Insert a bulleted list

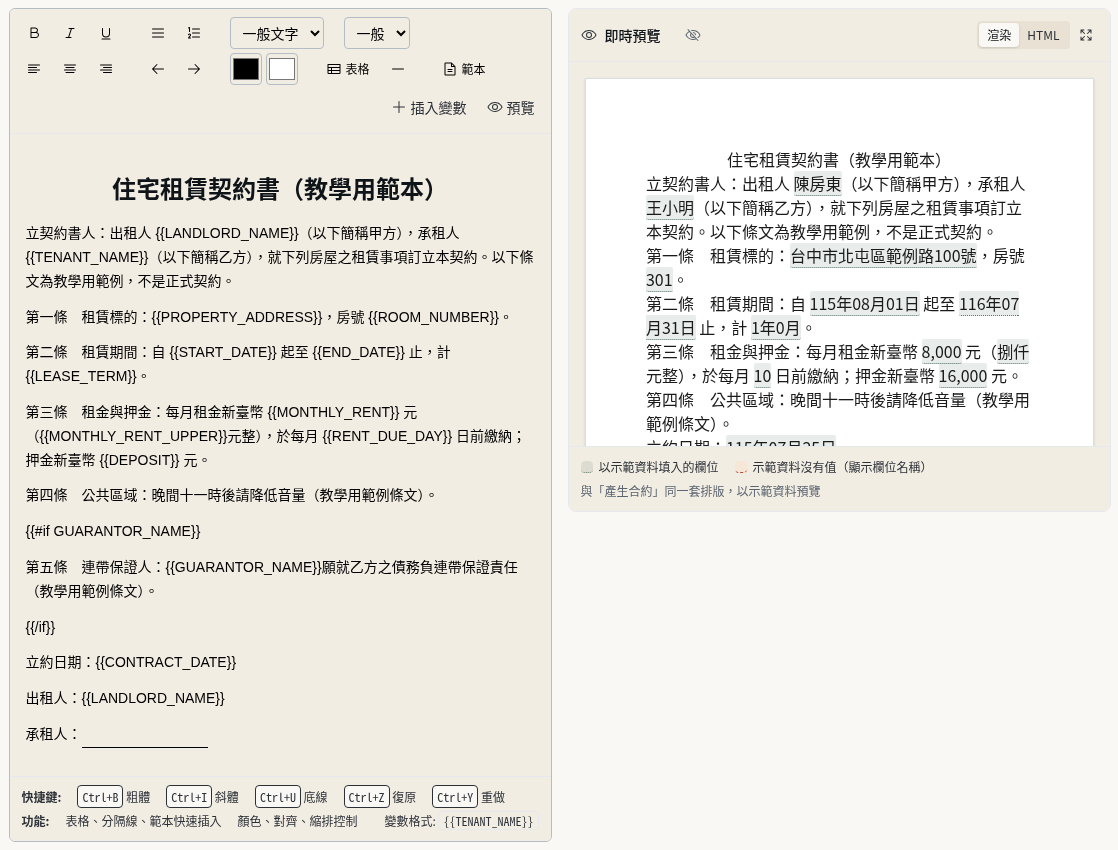158,34
